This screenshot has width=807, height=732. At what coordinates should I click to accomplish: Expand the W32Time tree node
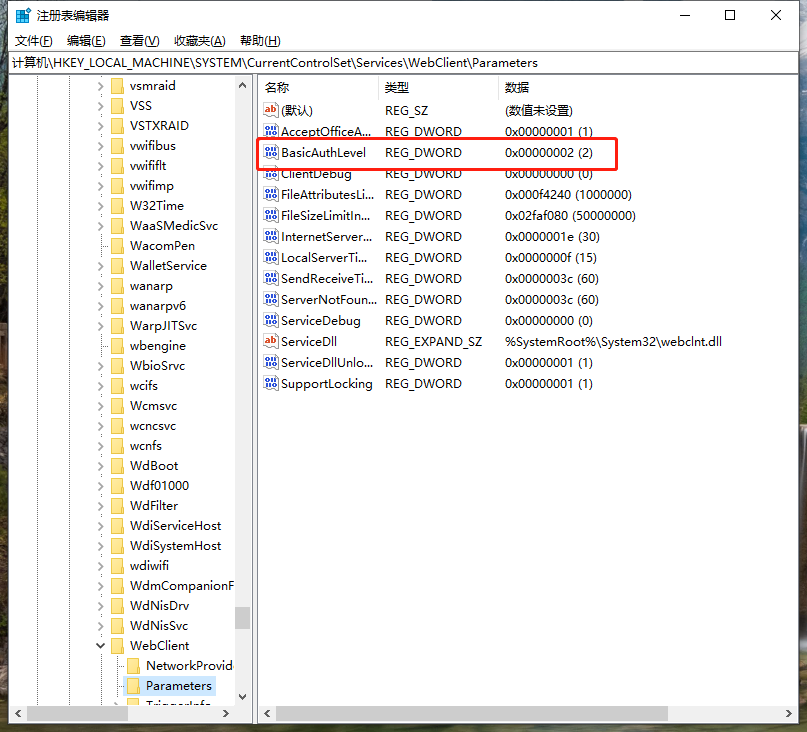100,205
